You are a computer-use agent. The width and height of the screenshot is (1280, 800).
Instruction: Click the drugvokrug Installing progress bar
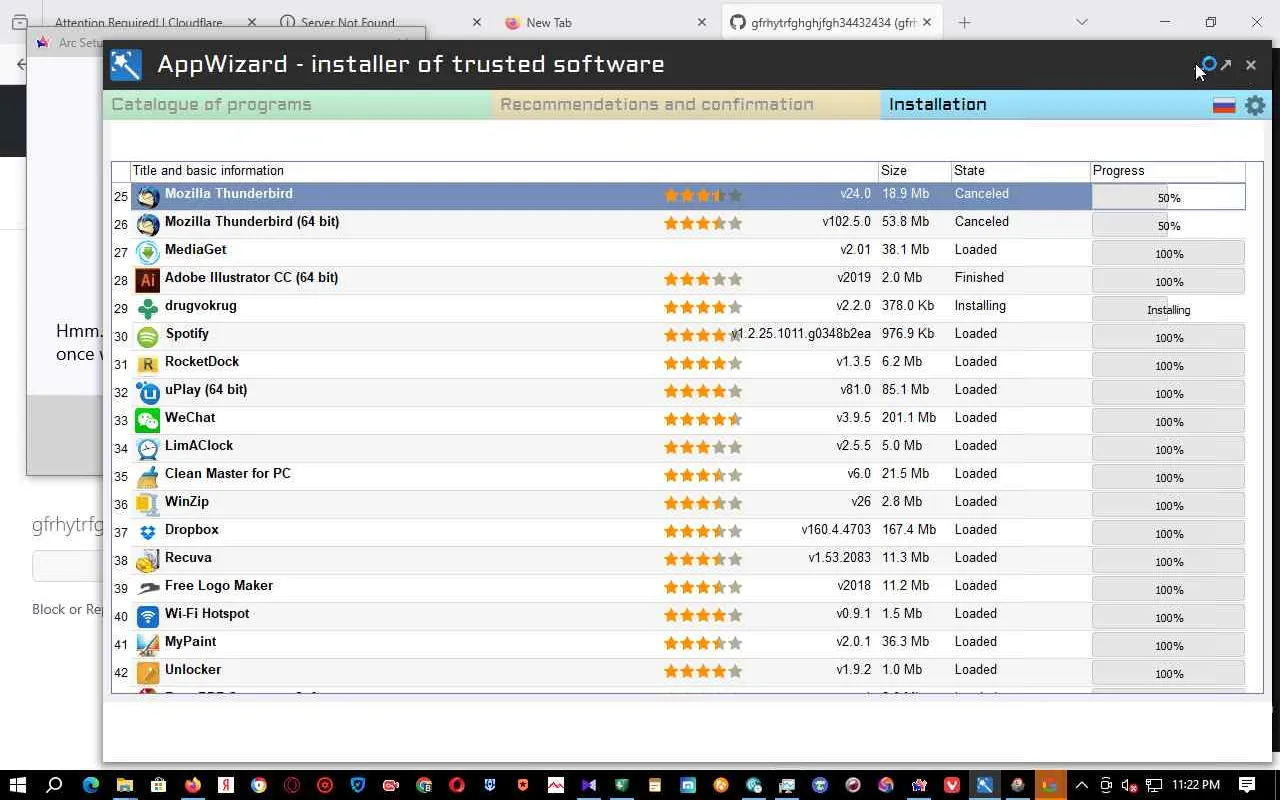coord(1168,309)
